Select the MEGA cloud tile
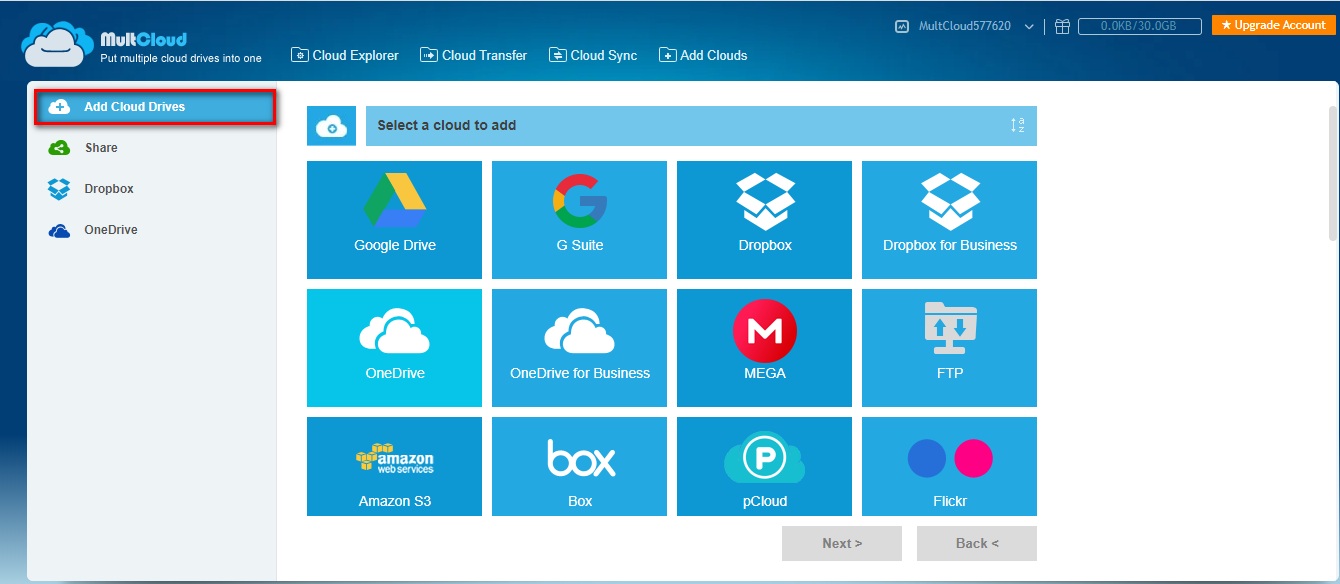 coord(764,347)
